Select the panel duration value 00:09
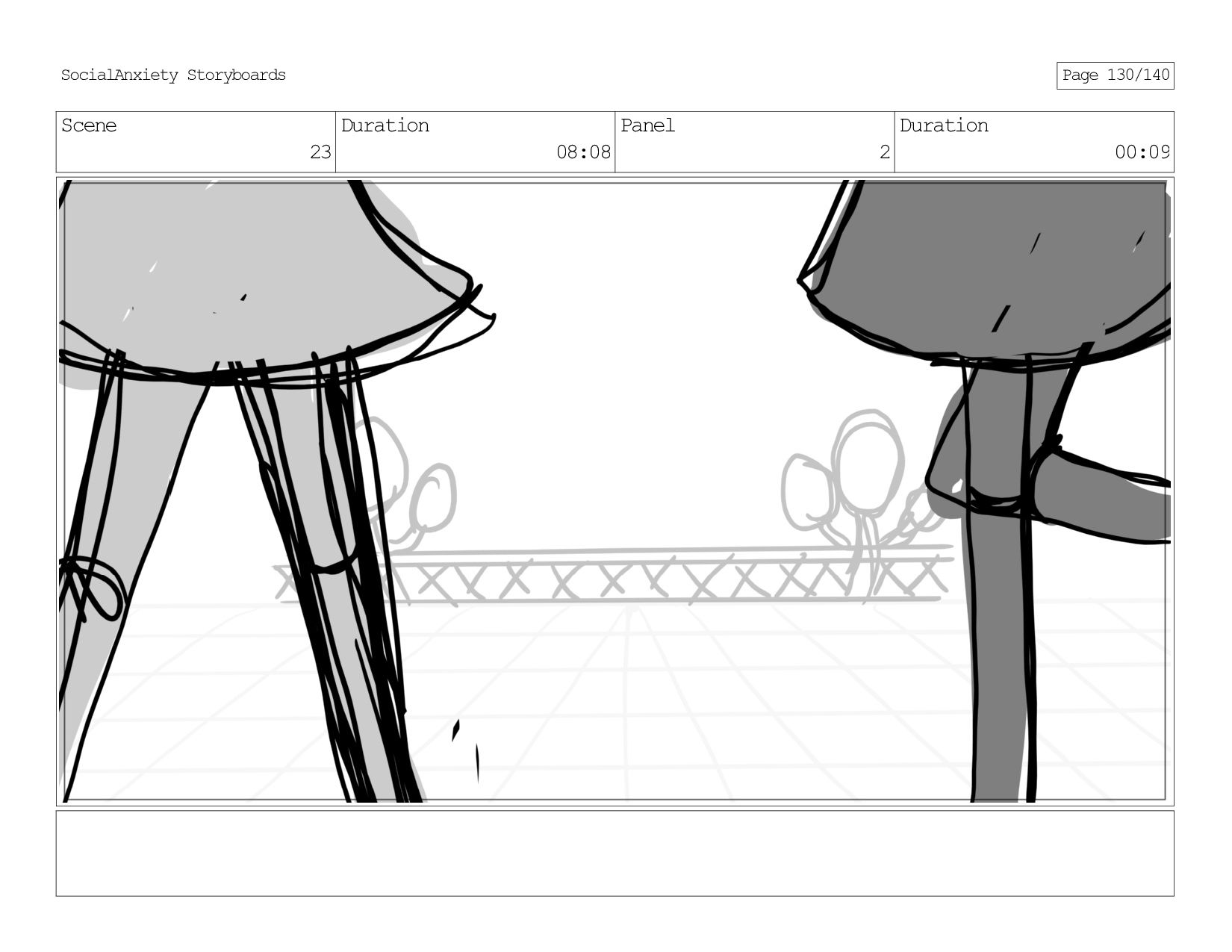This screenshot has width=1232, height=952. 1142,152
